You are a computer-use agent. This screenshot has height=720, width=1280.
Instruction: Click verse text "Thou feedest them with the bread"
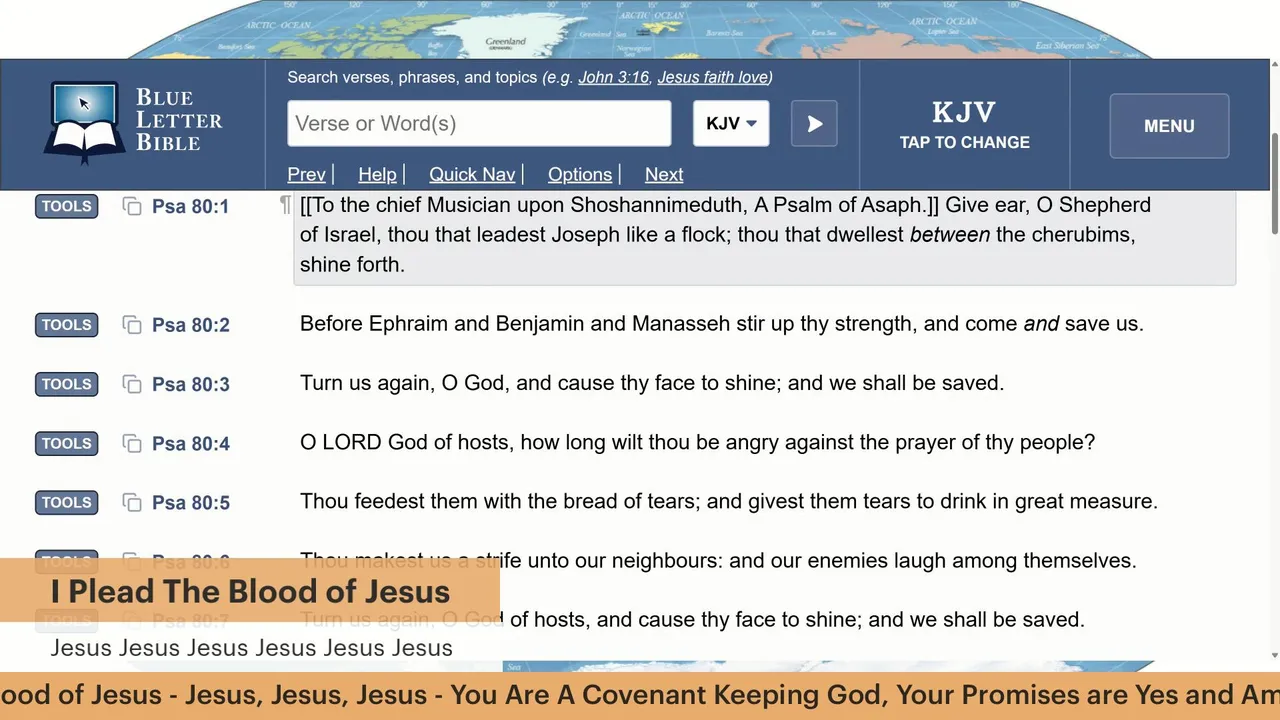(x=729, y=501)
